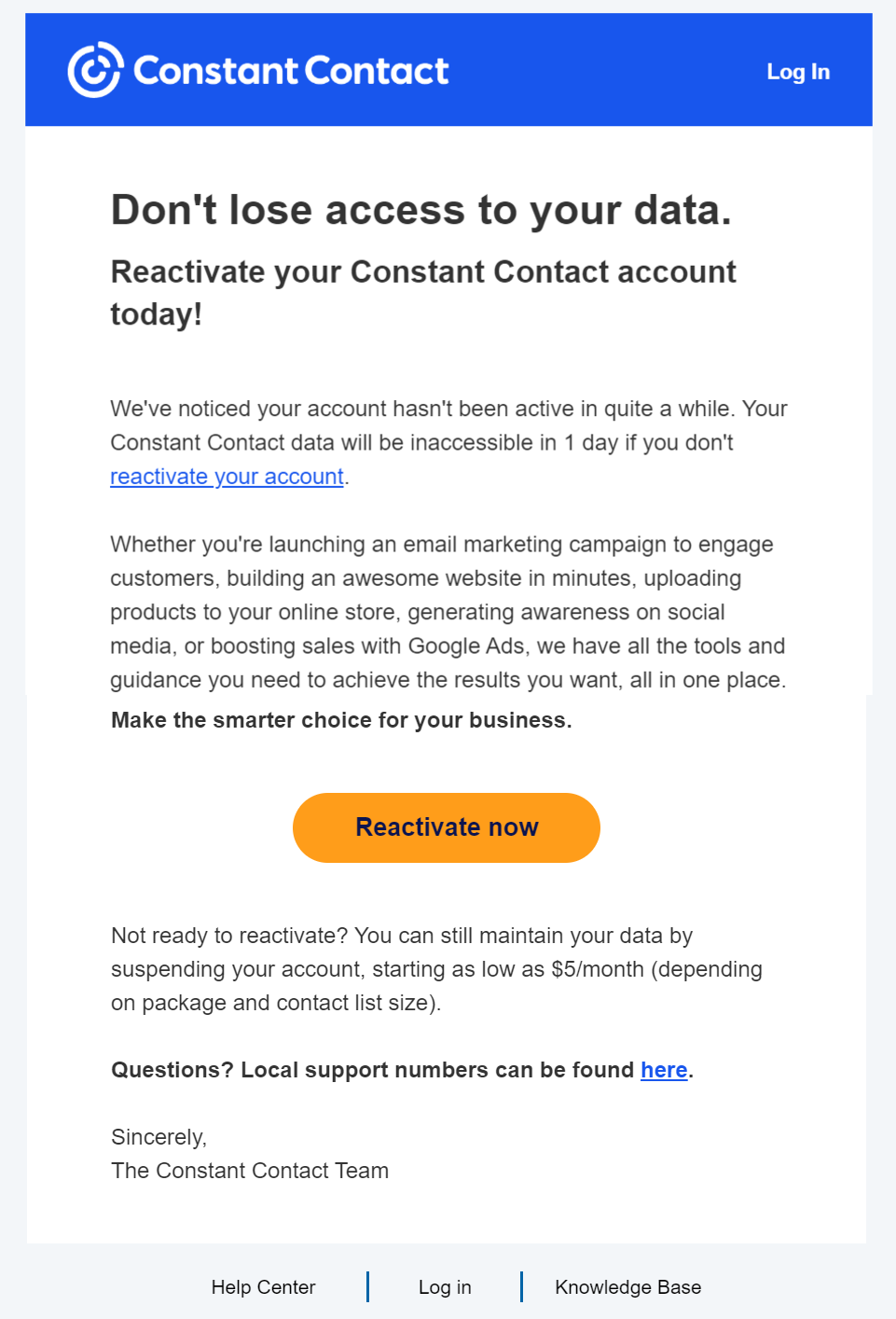The width and height of the screenshot is (896, 1319).
Task: Go to Help Center in the footer
Action: pos(263,1287)
